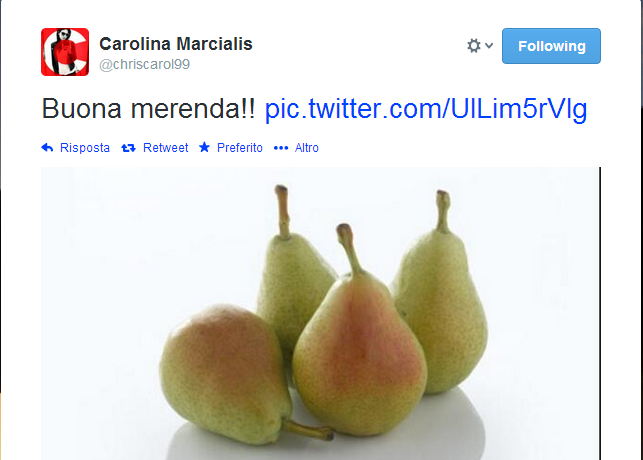Click the reply arrow icon
Image resolution: width=643 pixels, height=460 pixels.
47,148
